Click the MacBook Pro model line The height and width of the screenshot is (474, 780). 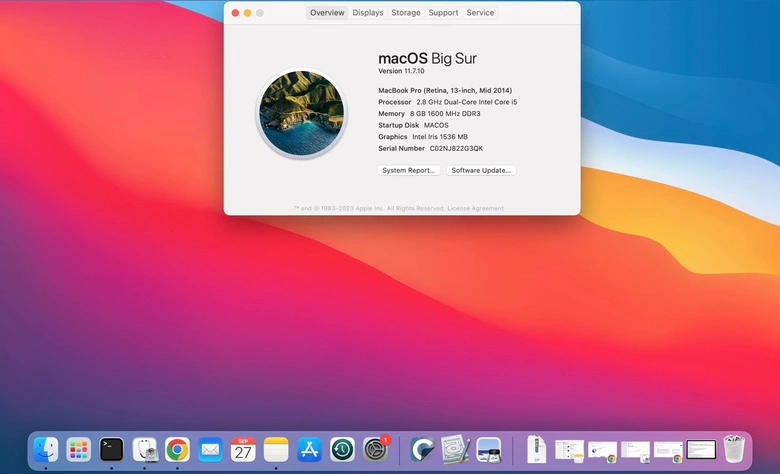[x=445, y=91]
